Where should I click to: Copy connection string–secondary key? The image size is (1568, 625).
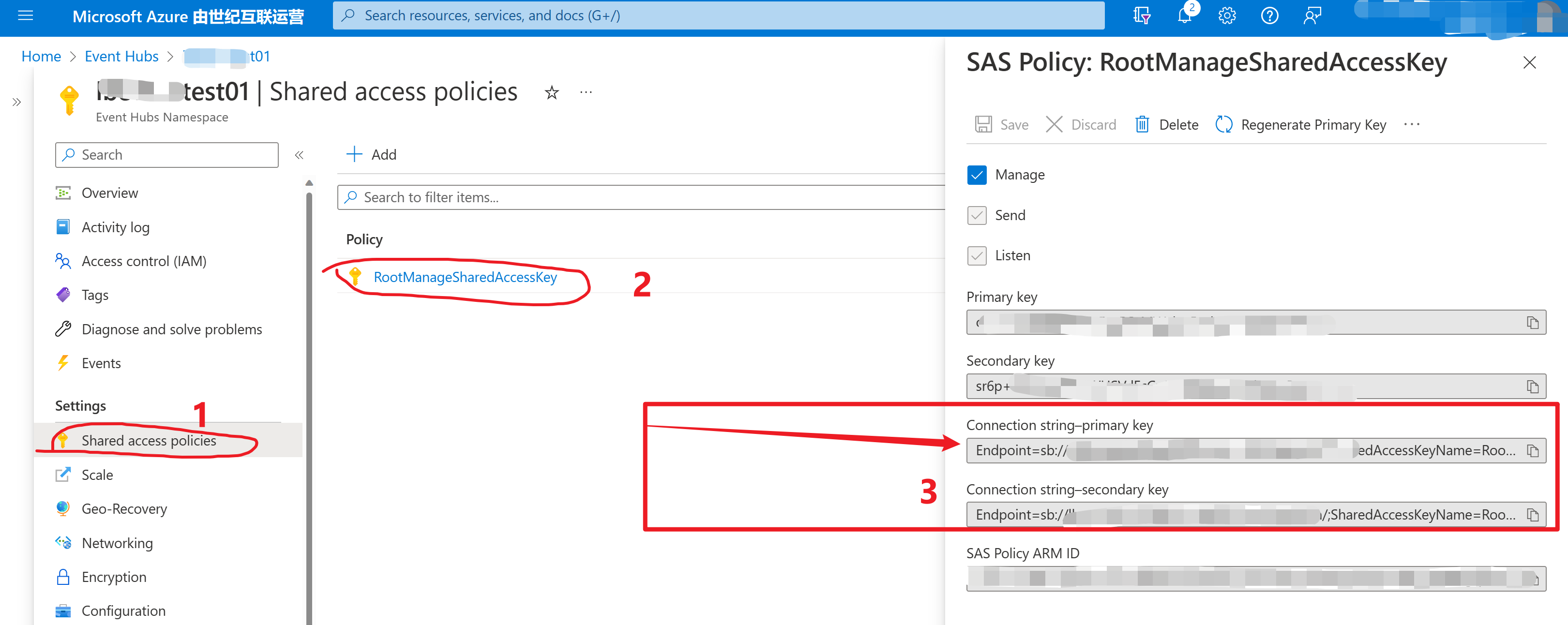pos(1532,515)
